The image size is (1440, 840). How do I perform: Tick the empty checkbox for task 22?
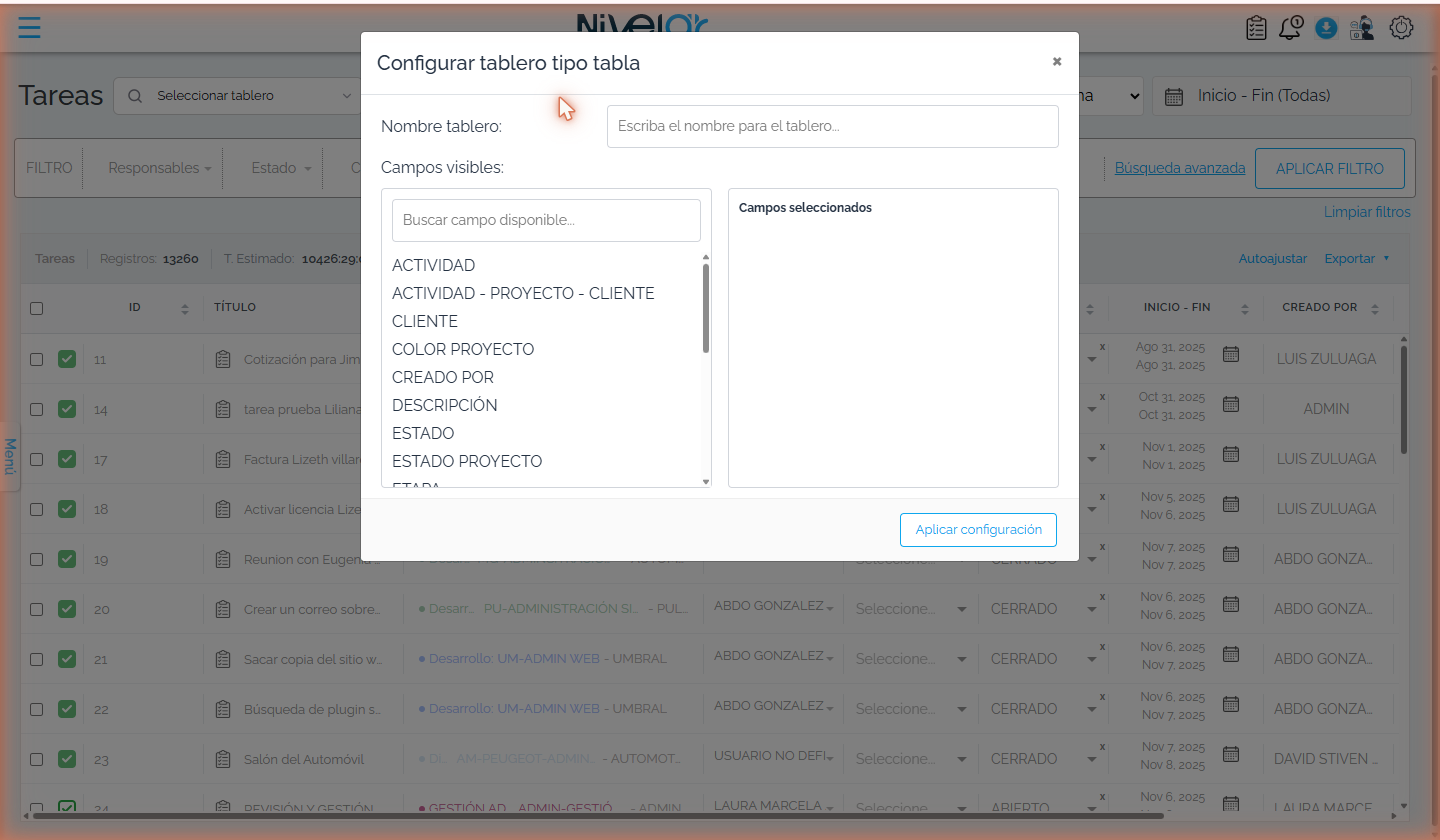pyautogui.click(x=37, y=709)
